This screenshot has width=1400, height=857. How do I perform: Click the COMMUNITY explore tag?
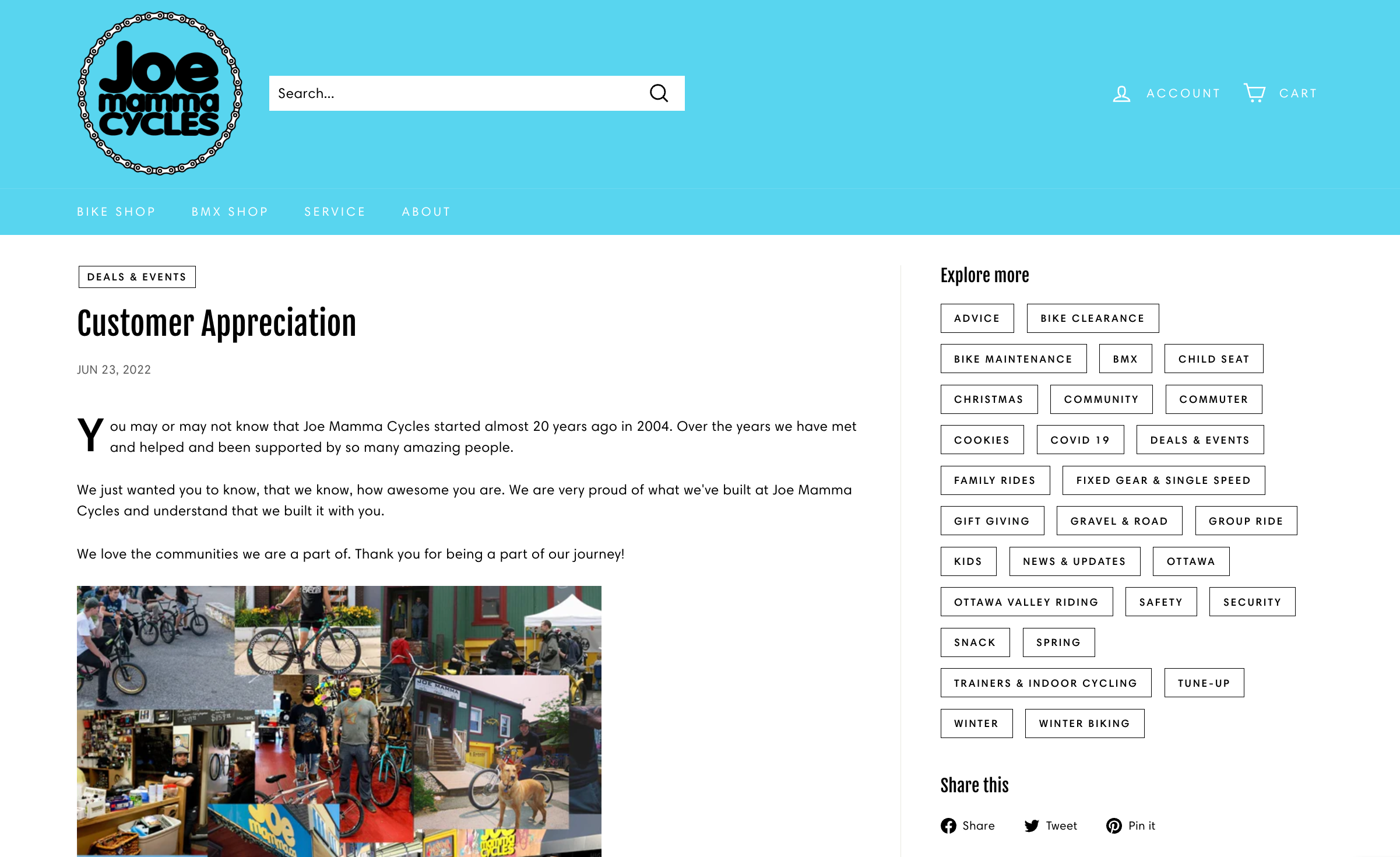click(1101, 399)
